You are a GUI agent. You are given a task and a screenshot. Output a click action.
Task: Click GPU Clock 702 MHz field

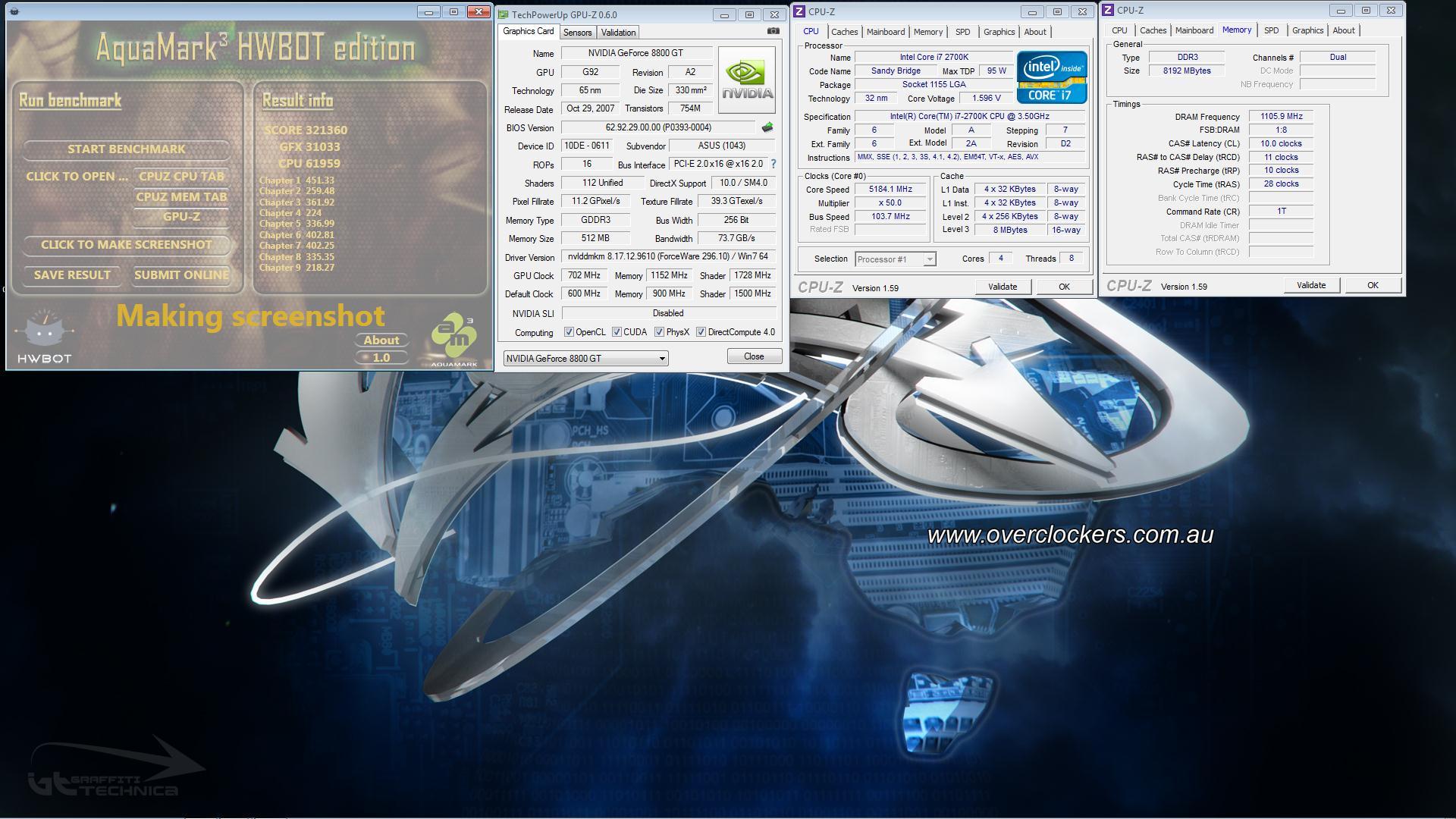(x=584, y=275)
